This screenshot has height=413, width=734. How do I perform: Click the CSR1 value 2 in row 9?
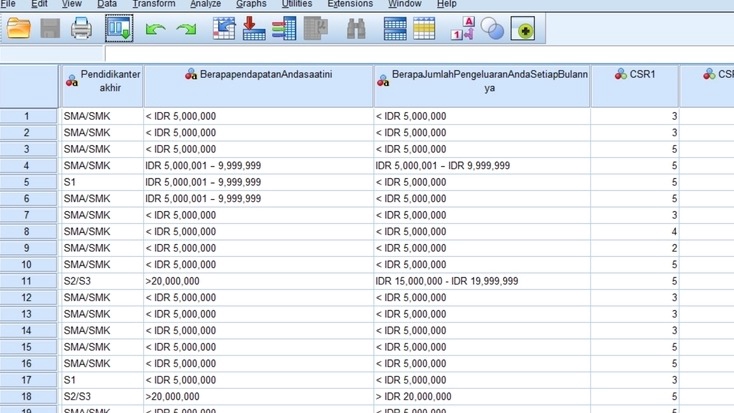click(x=635, y=248)
